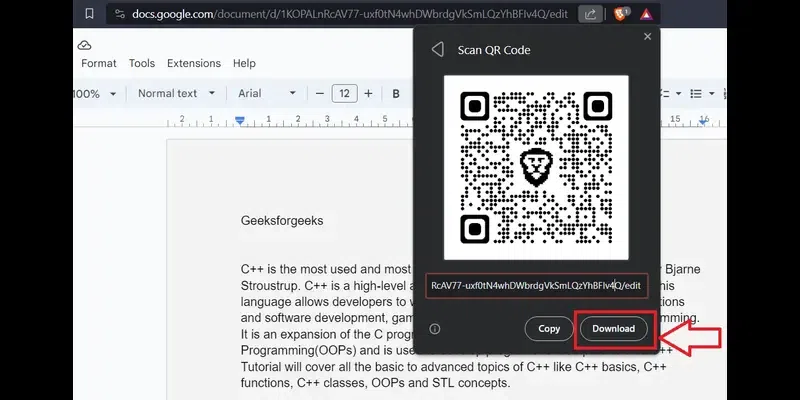Click the "functions, C++ classes, OOPs" text line
800x400 pixels.
[x=375, y=383]
